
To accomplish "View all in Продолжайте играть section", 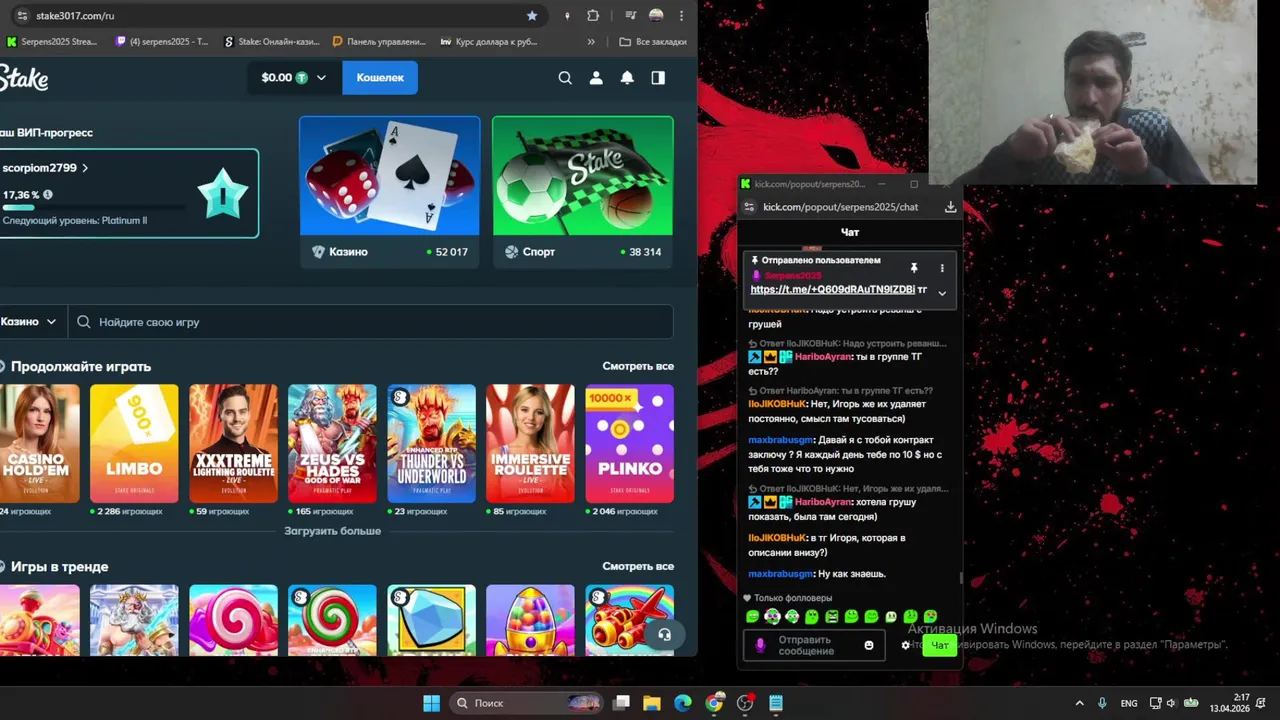I will coord(638,366).
